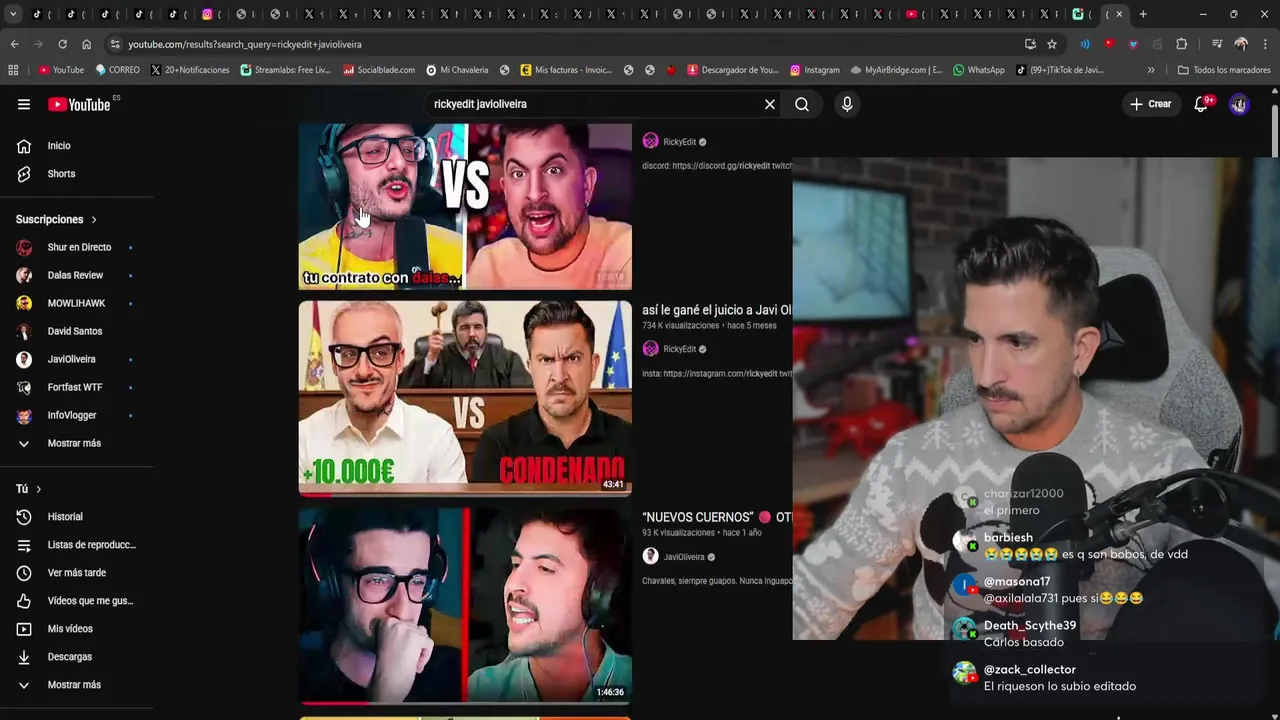Open a new browser tab with plus
Viewport: 1280px width, 720px height.
tap(1143, 14)
